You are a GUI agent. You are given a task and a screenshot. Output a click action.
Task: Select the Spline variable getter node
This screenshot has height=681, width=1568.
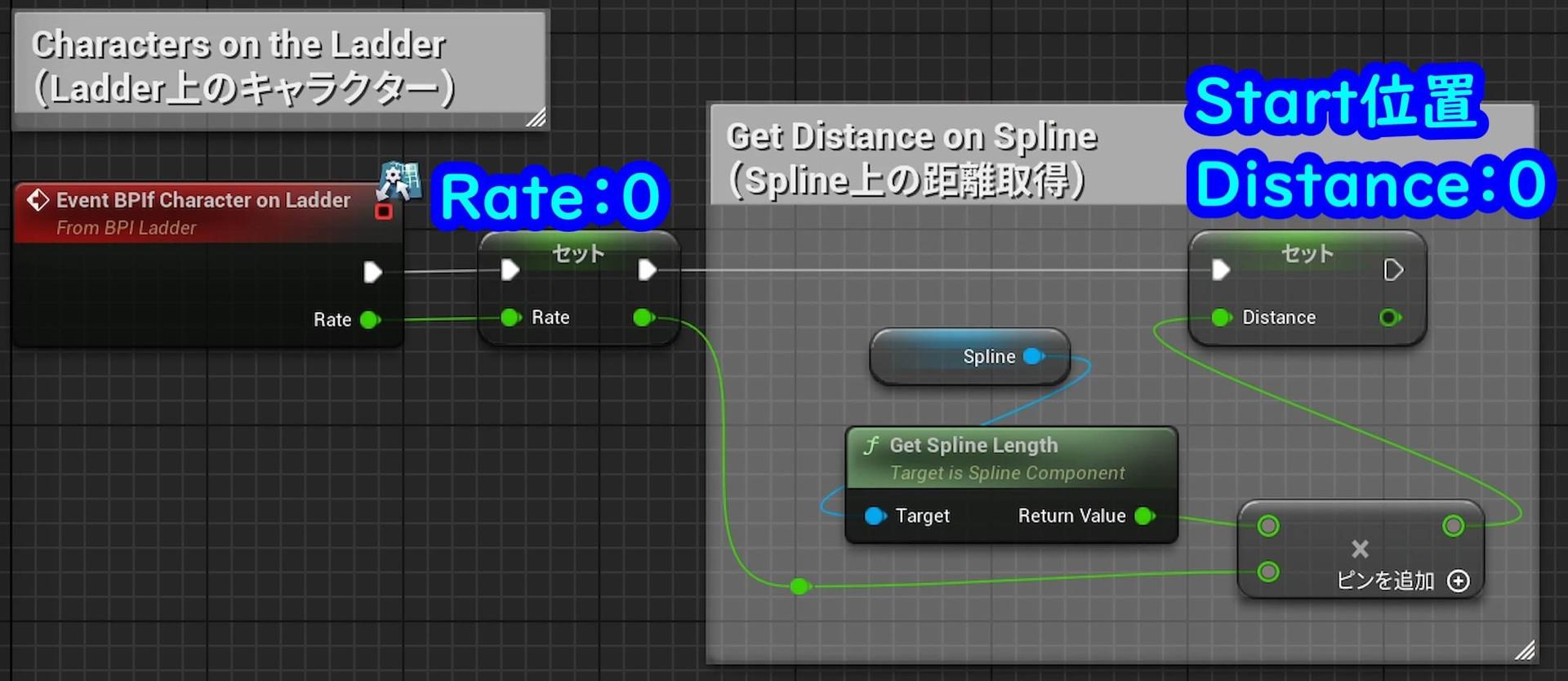[969, 357]
